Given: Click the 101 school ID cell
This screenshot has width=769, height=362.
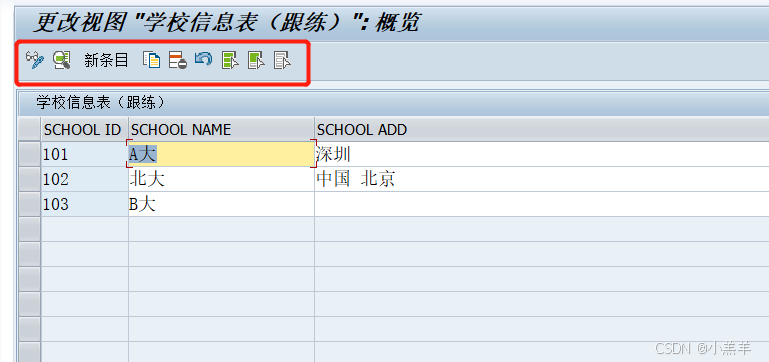Looking at the screenshot, I should (x=85, y=155).
